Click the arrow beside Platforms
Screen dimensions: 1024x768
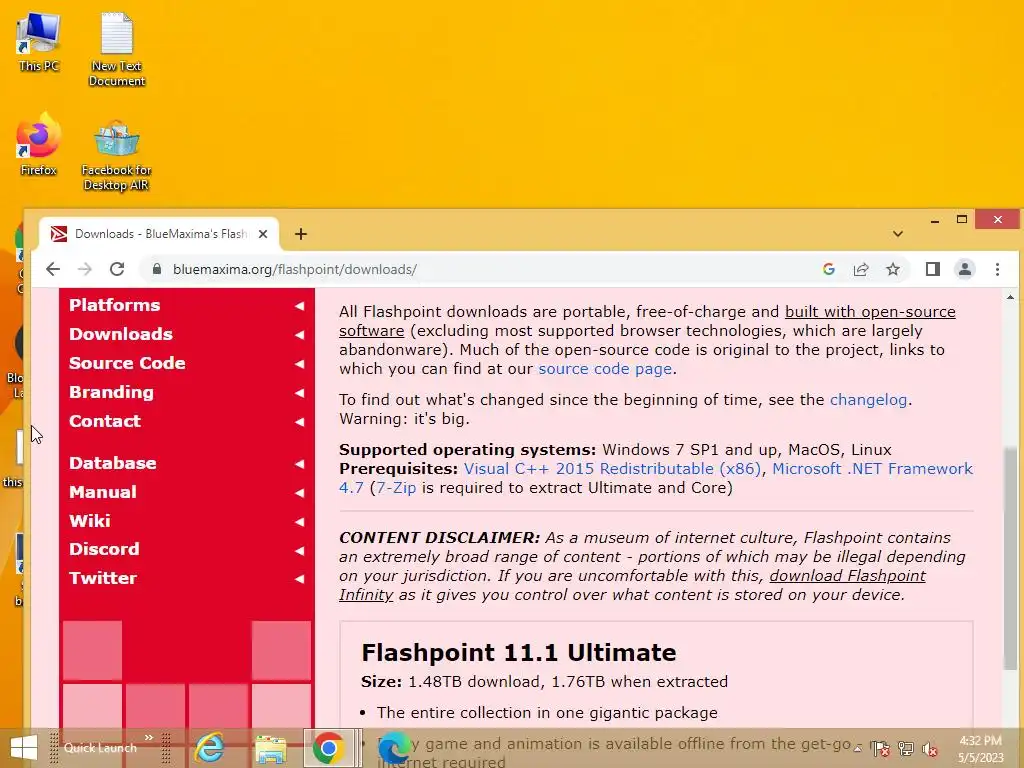coord(299,306)
